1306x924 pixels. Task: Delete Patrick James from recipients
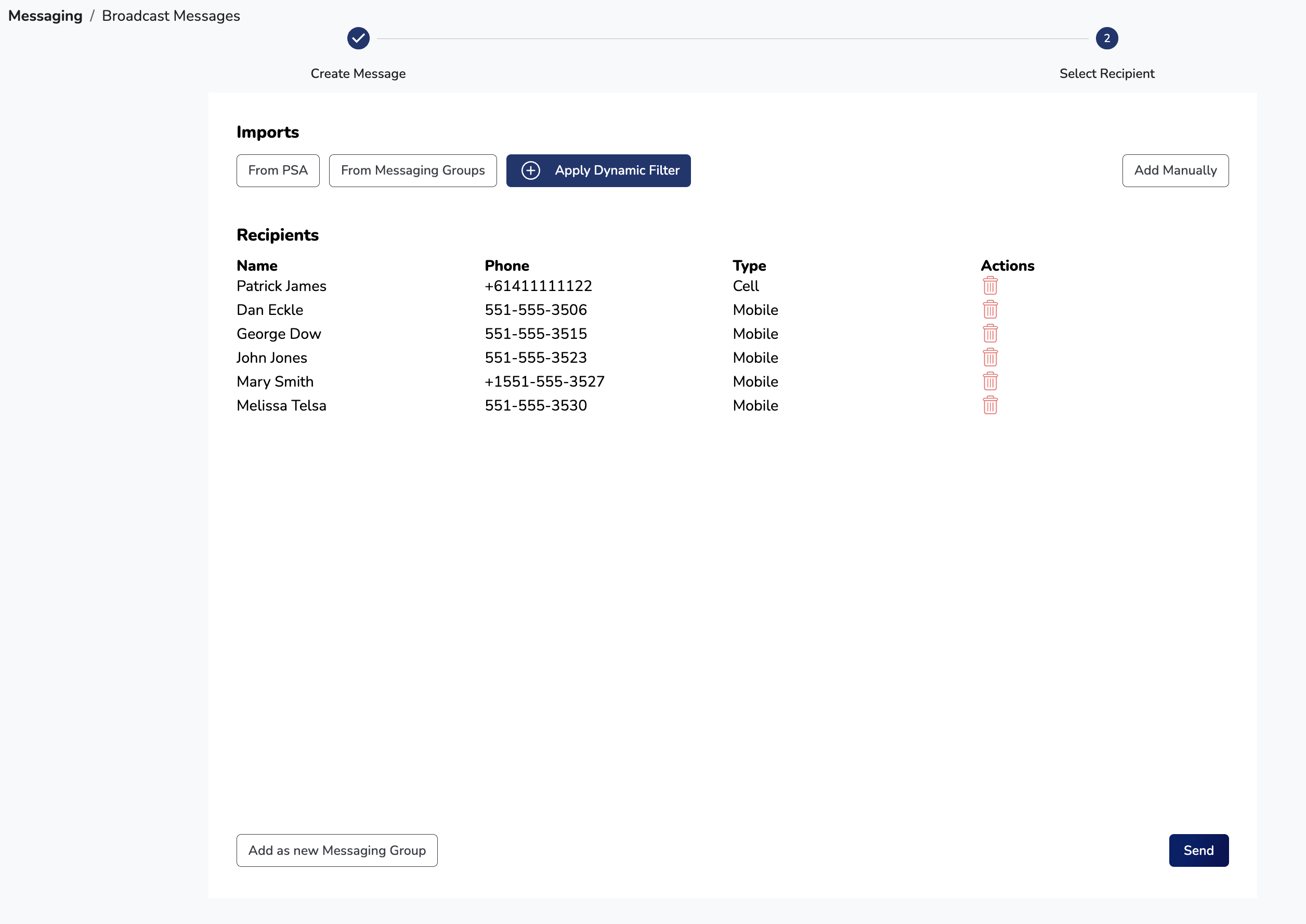tap(989, 286)
